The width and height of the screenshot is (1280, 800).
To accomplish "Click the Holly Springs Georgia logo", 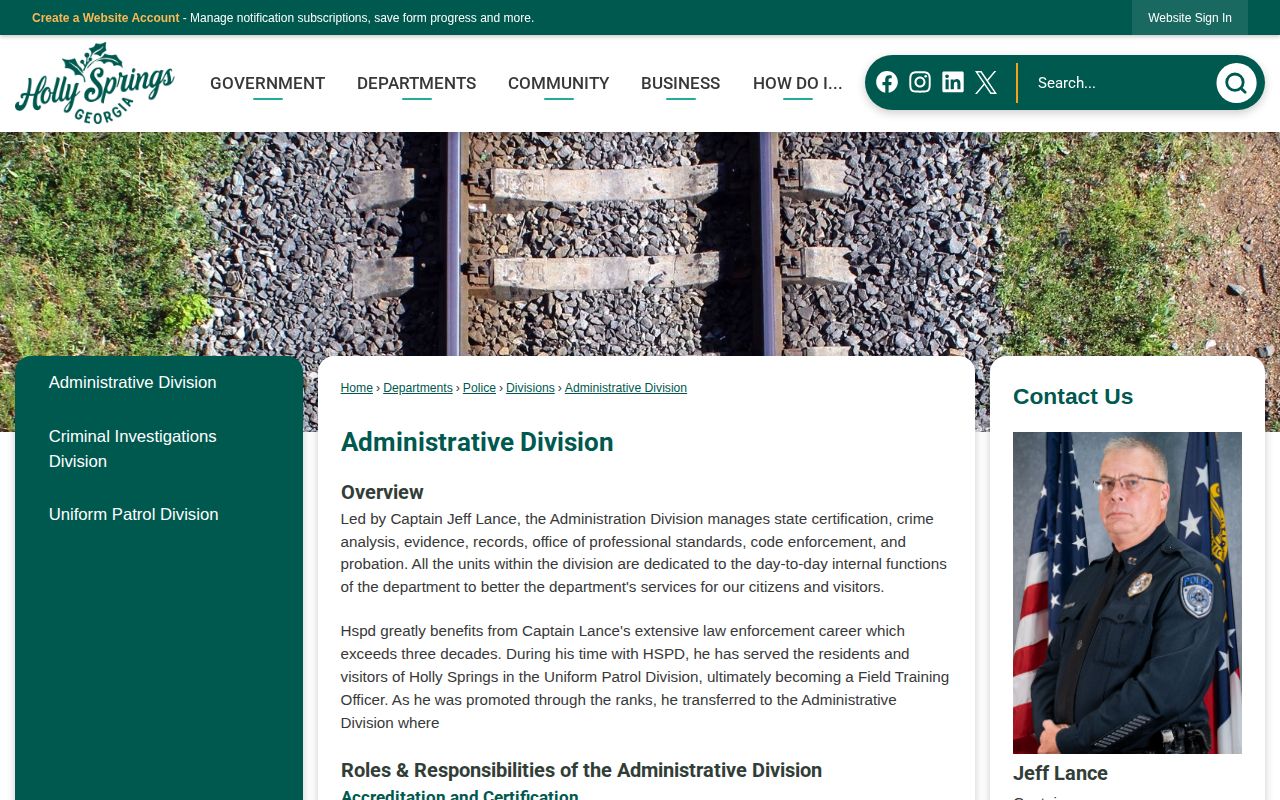I will [95, 84].
